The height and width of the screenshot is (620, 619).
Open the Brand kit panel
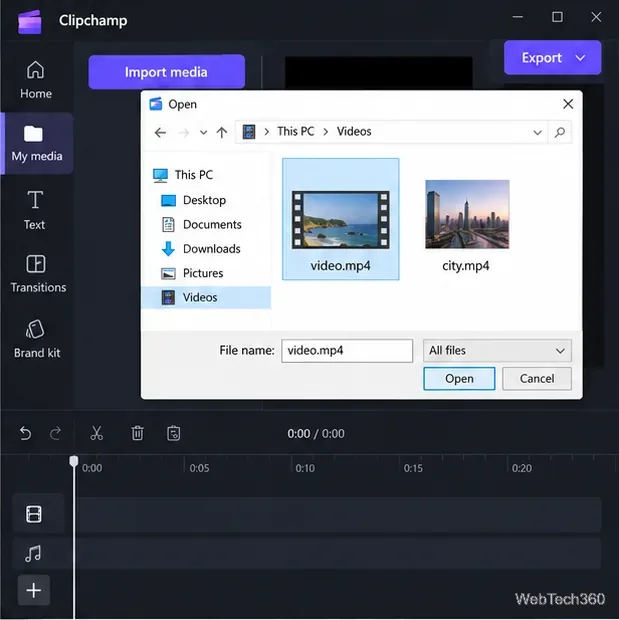pyautogui.click(x=37, y=339)
